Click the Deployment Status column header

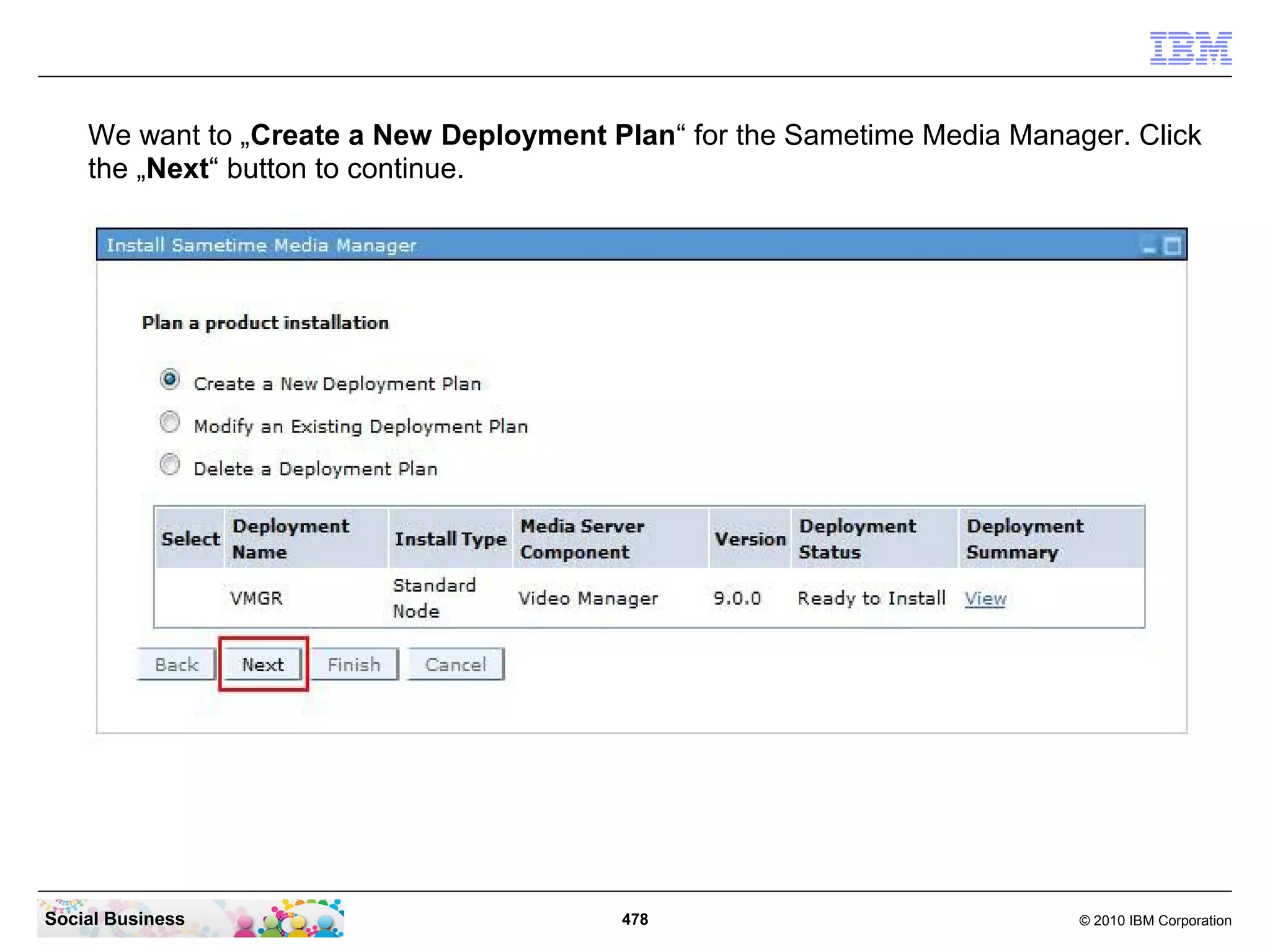click(x=875, y=539)
